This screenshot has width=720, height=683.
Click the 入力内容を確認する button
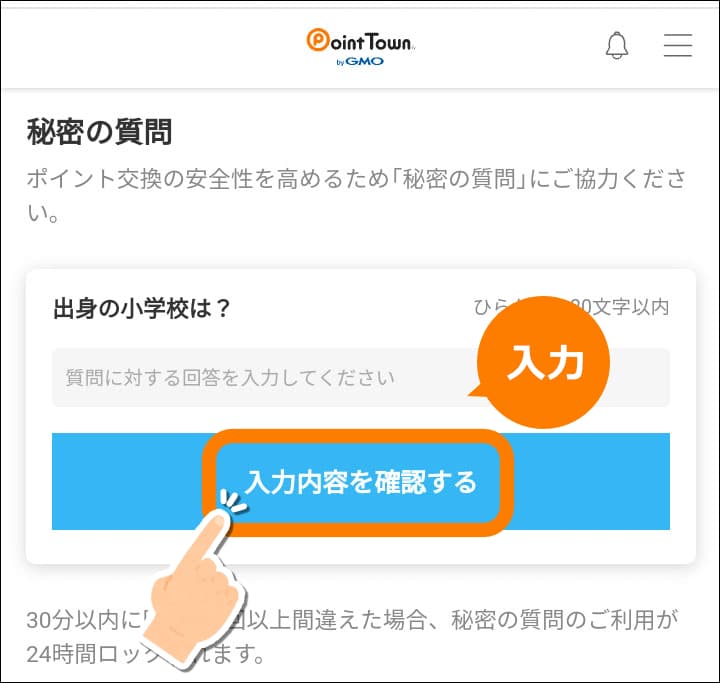click(360, 482)
